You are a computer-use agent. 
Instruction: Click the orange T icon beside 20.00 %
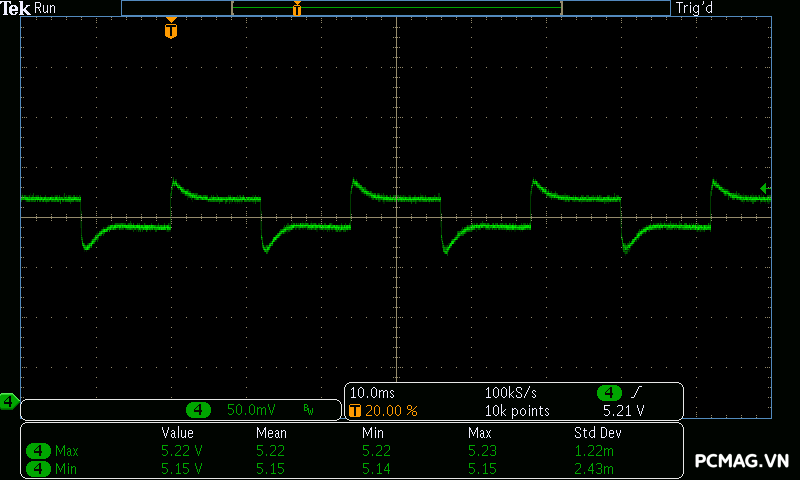(354, 411)
